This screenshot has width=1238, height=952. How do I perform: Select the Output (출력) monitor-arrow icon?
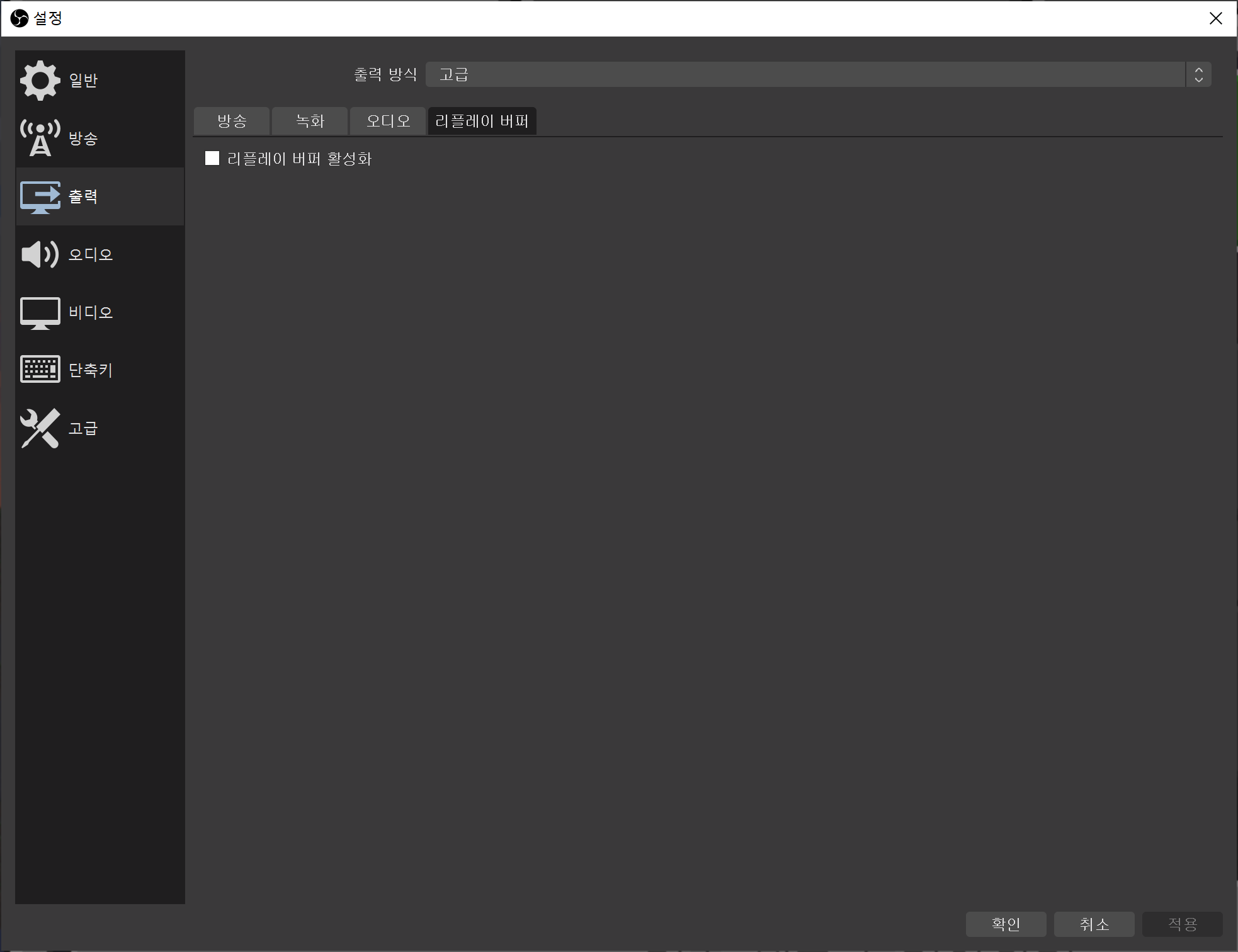tap(40, 196)
